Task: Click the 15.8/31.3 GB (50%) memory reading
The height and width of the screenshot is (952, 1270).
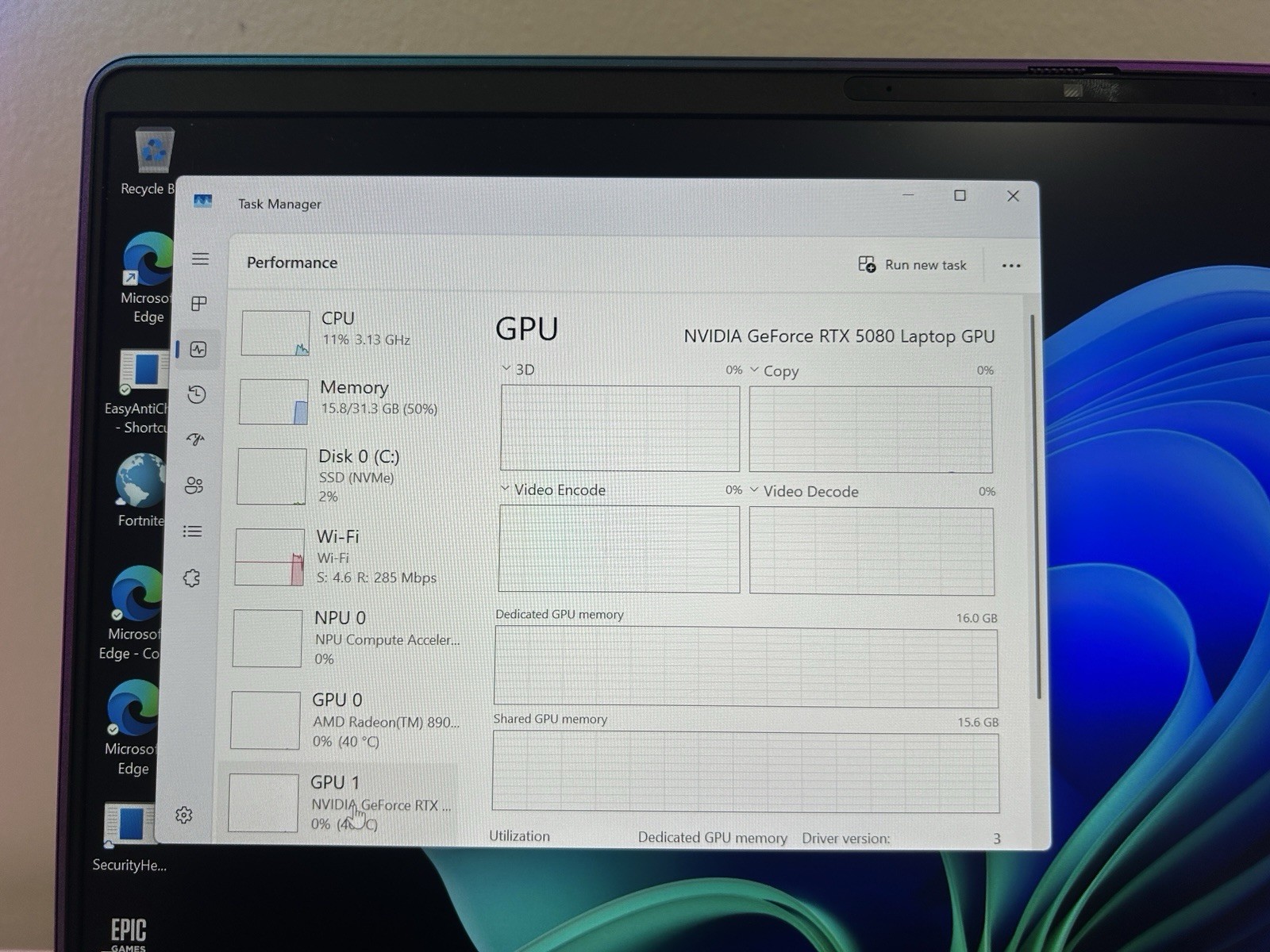Action: 379,409
